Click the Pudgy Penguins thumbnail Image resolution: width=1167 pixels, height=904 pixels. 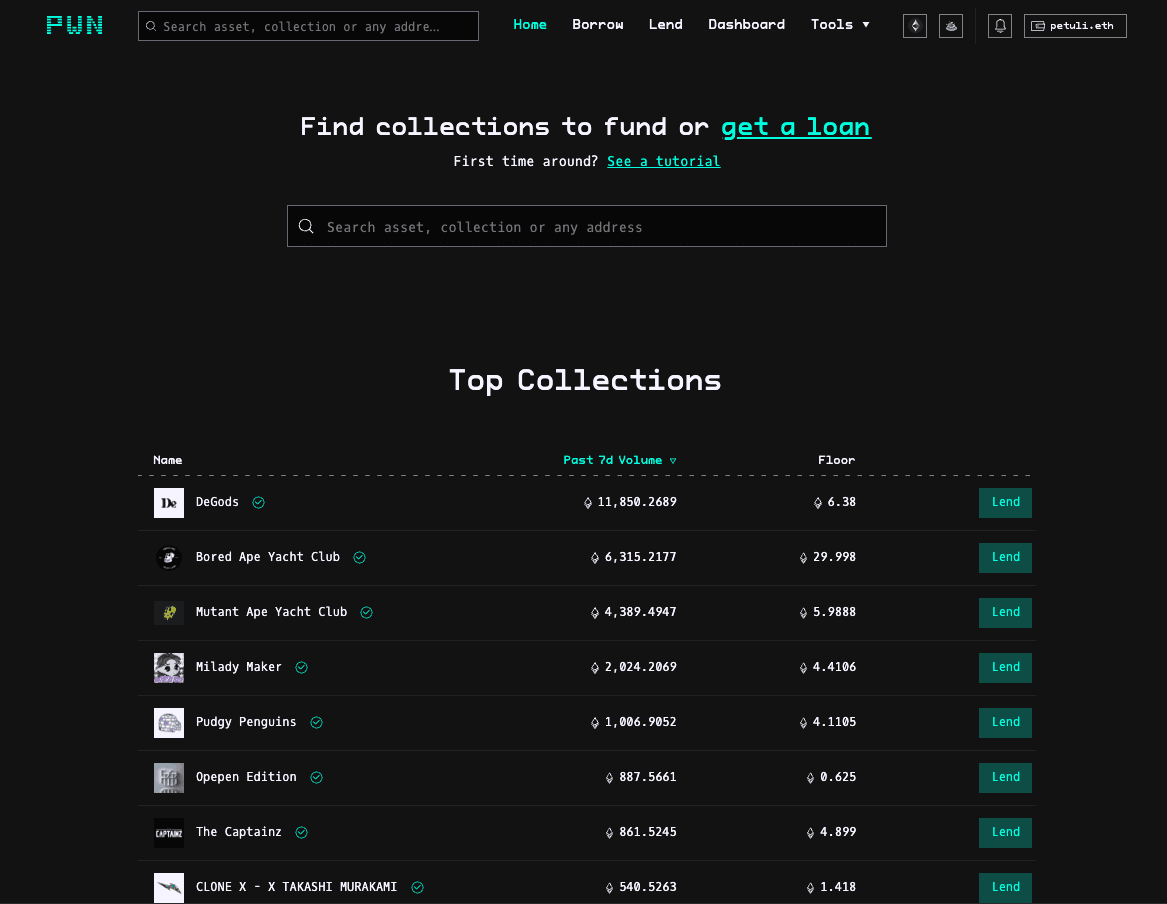[169, 722]
